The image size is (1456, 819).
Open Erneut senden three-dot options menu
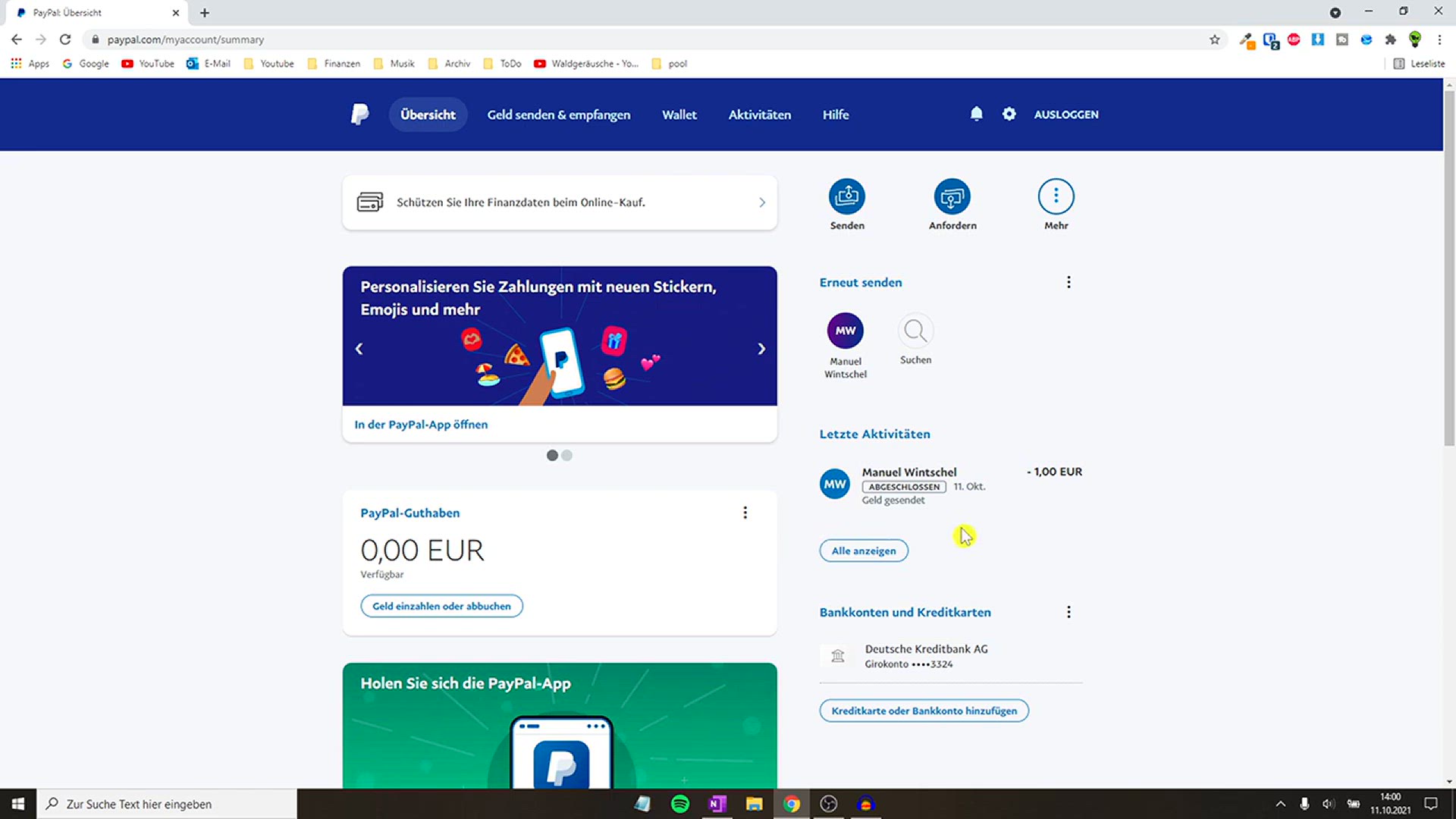pos(1068,282)
